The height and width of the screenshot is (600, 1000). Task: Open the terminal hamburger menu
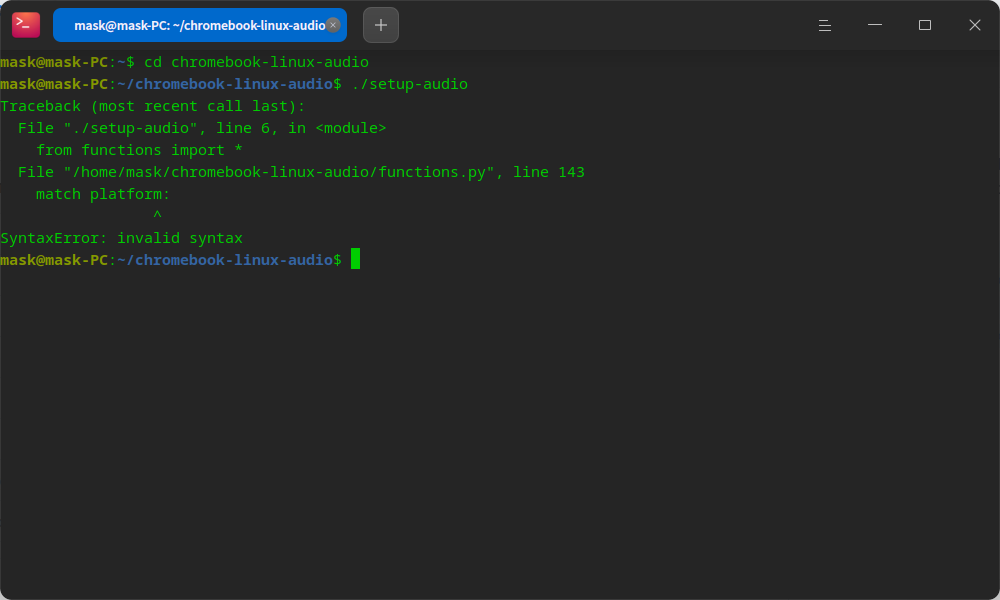click(825, 26)
